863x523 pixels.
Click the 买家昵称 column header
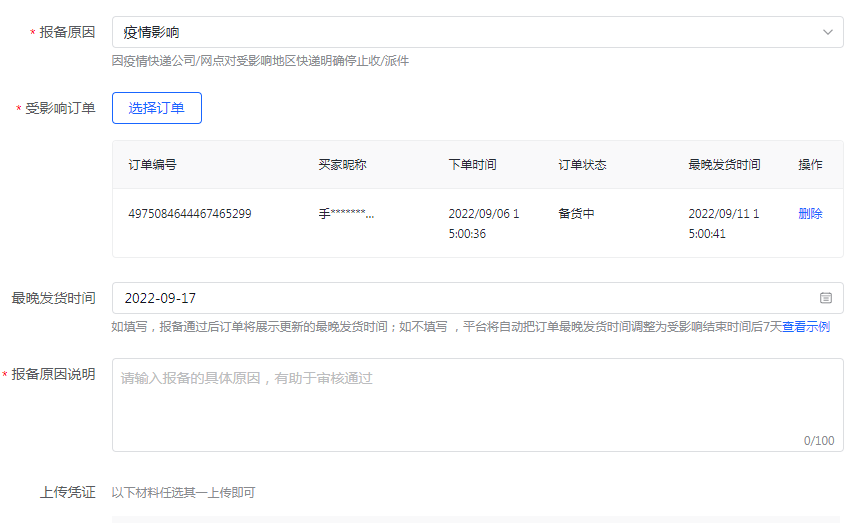click(x=342, y=165)
